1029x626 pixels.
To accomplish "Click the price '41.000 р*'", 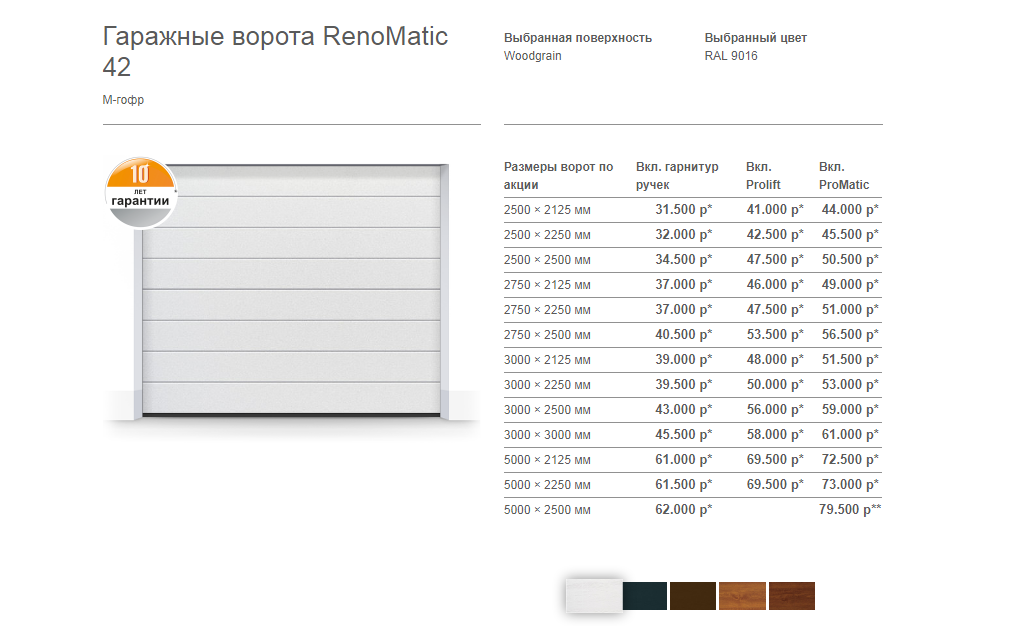I will [774, 209].
